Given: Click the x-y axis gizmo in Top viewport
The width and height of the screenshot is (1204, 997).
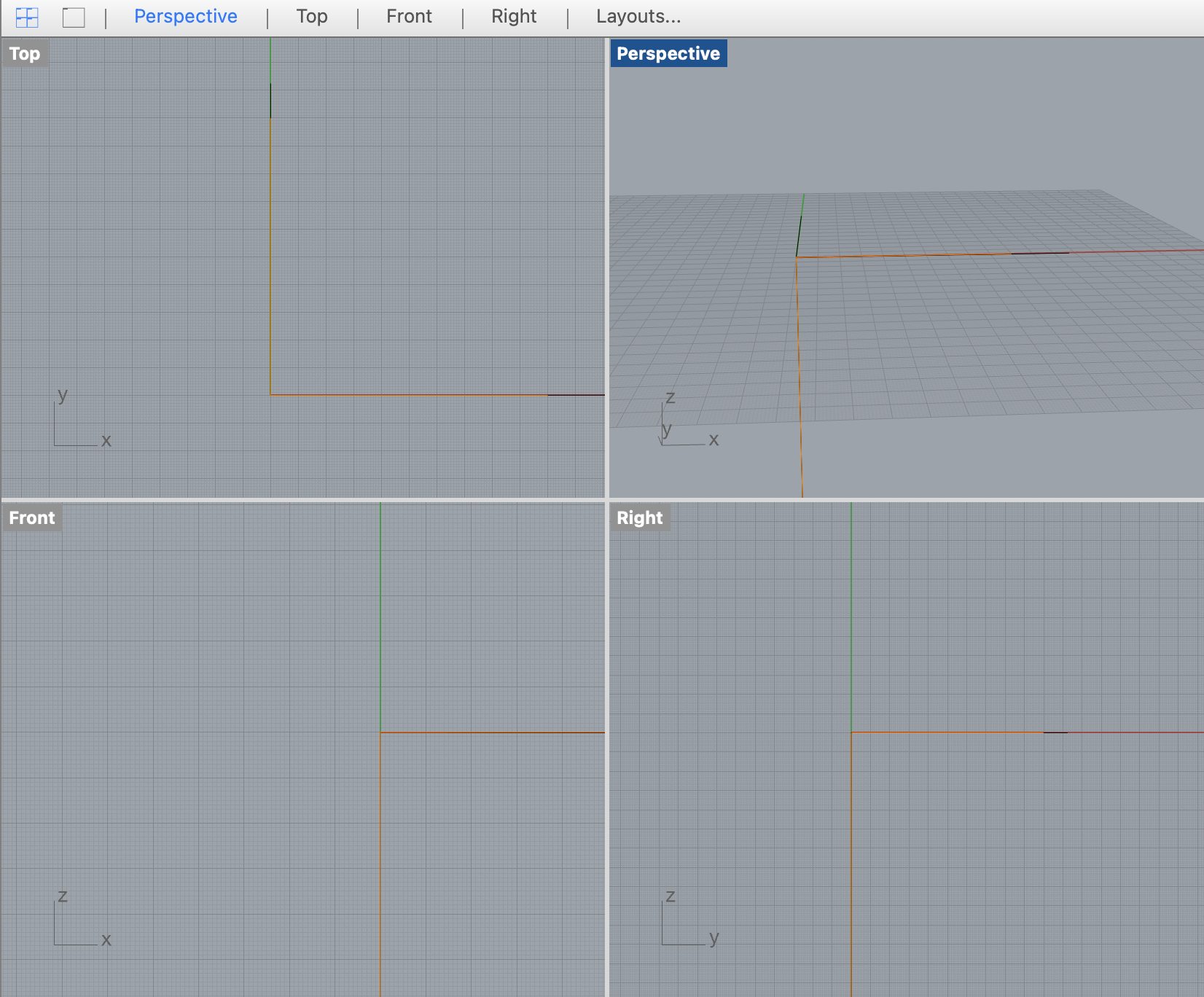Looking at the screenshot, I should [75, 419].
